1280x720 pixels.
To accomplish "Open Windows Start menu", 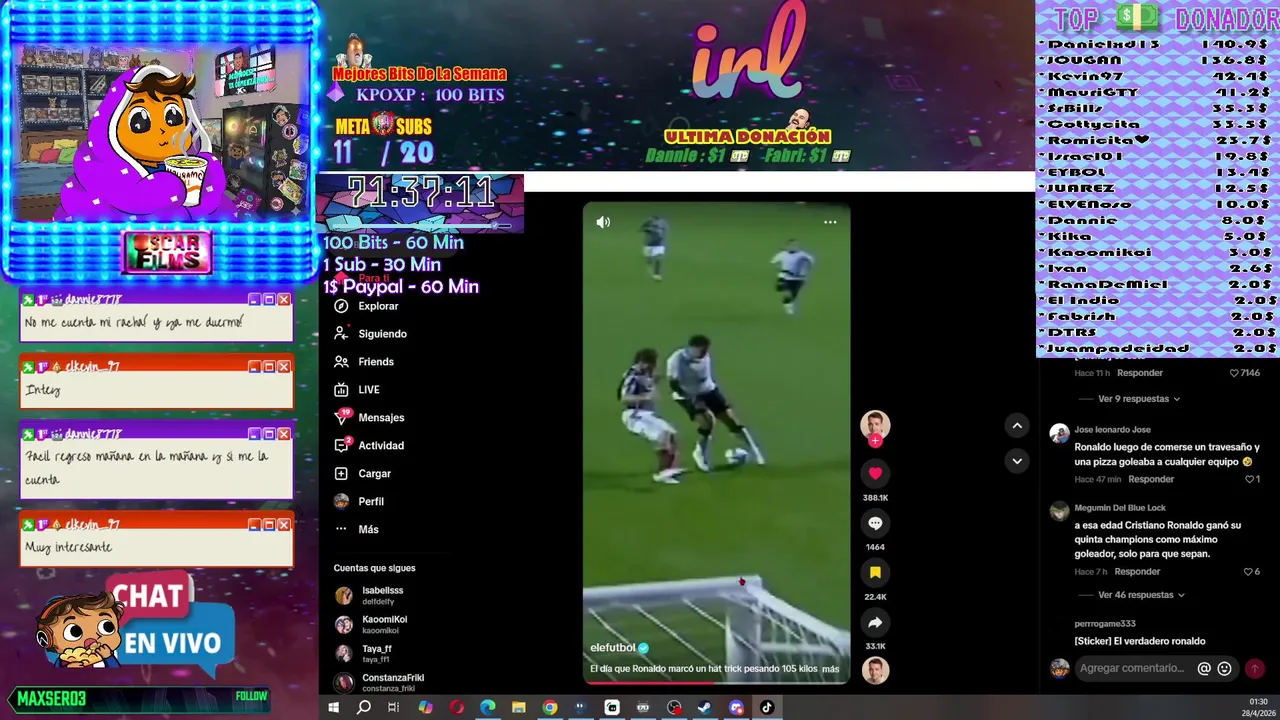I will coord(334,707).
